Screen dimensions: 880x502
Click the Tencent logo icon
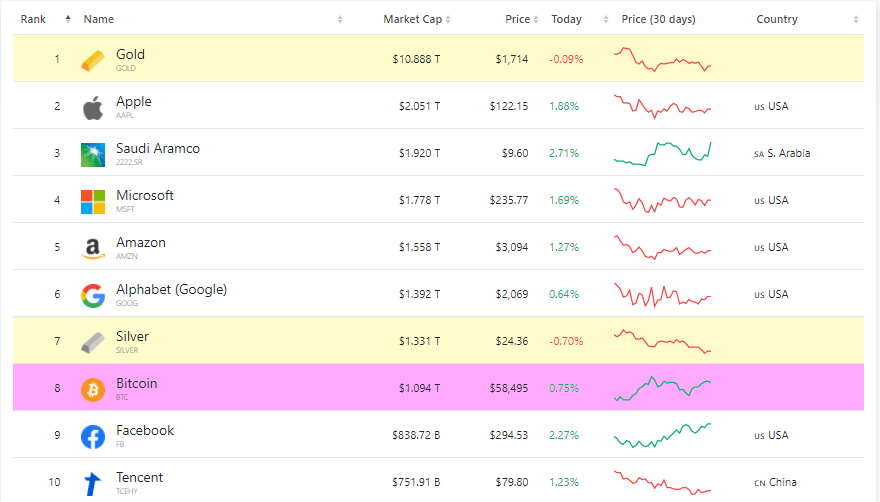coord(92,483)
